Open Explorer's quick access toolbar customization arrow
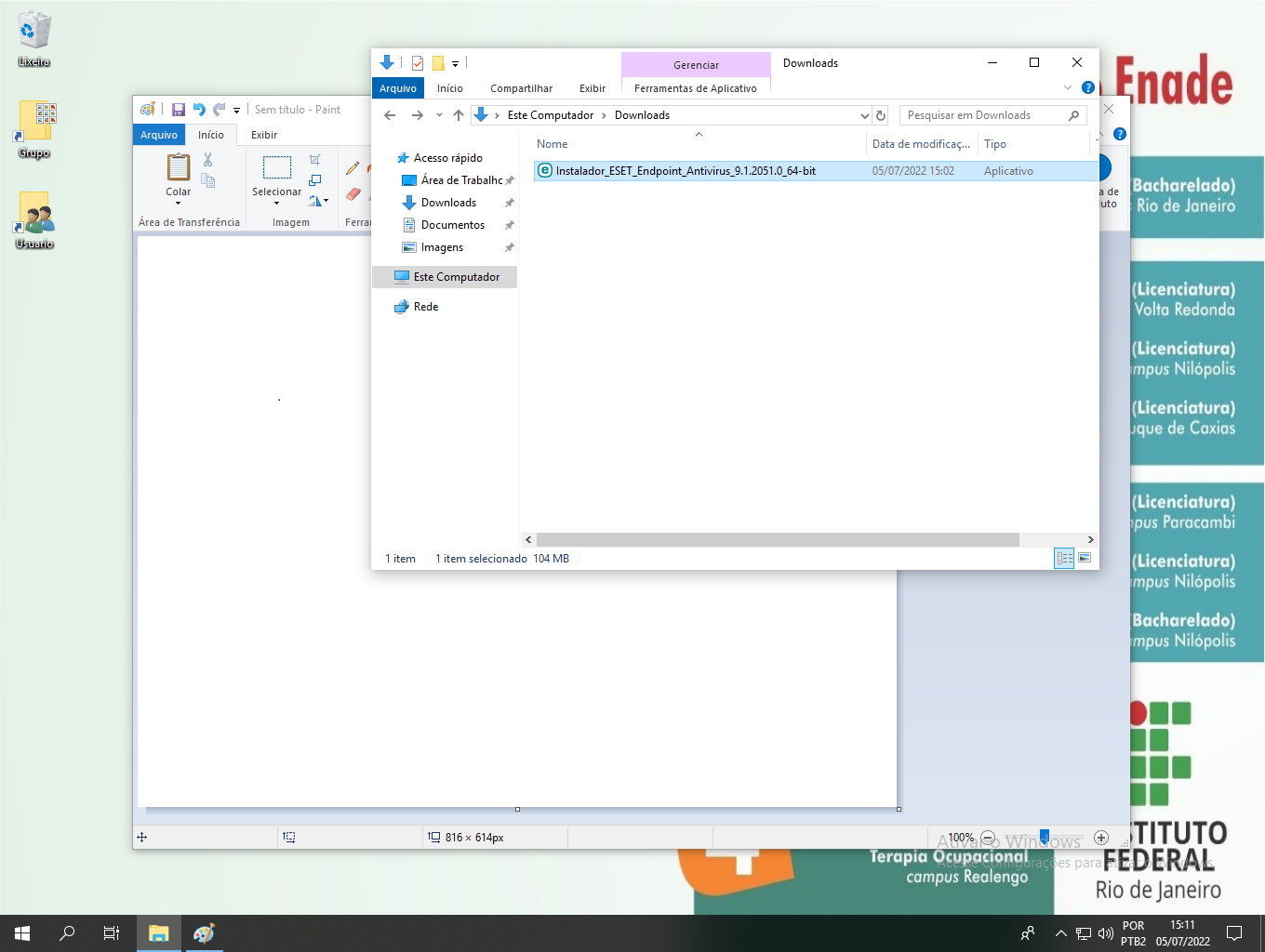This screenshot has height=952, width=1265. 455,64
